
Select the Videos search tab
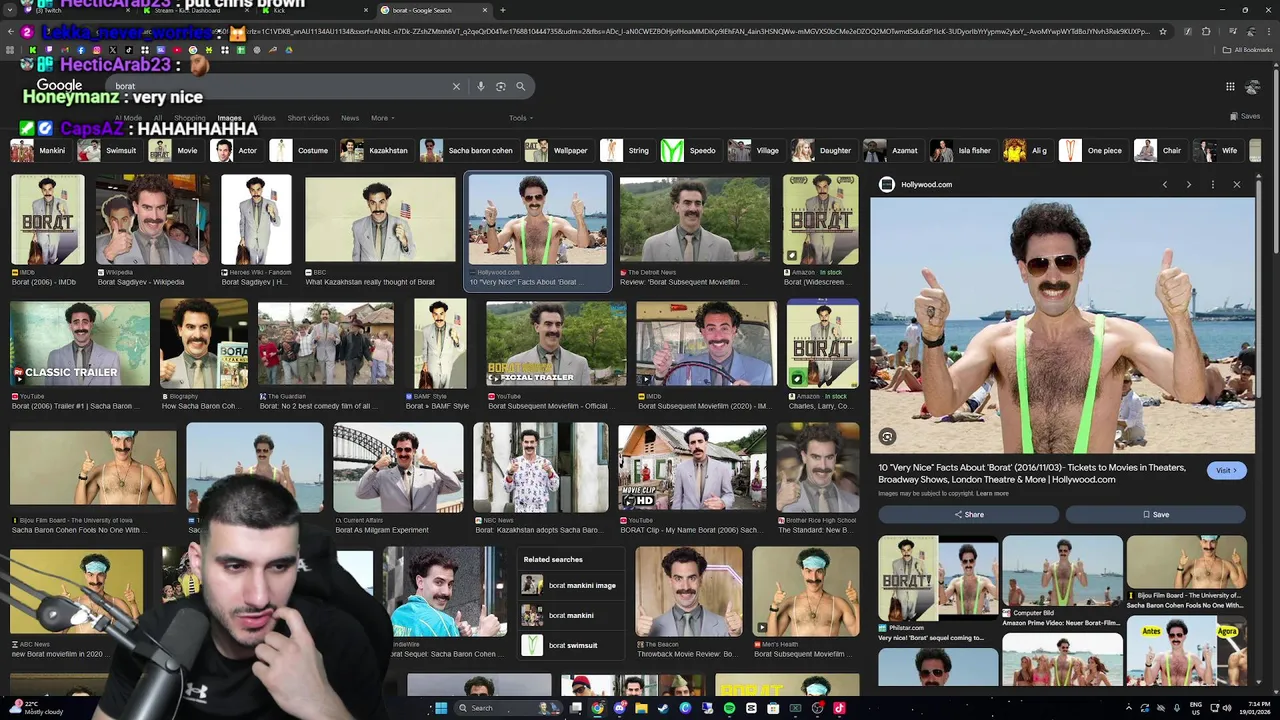[x=264, y=118]
